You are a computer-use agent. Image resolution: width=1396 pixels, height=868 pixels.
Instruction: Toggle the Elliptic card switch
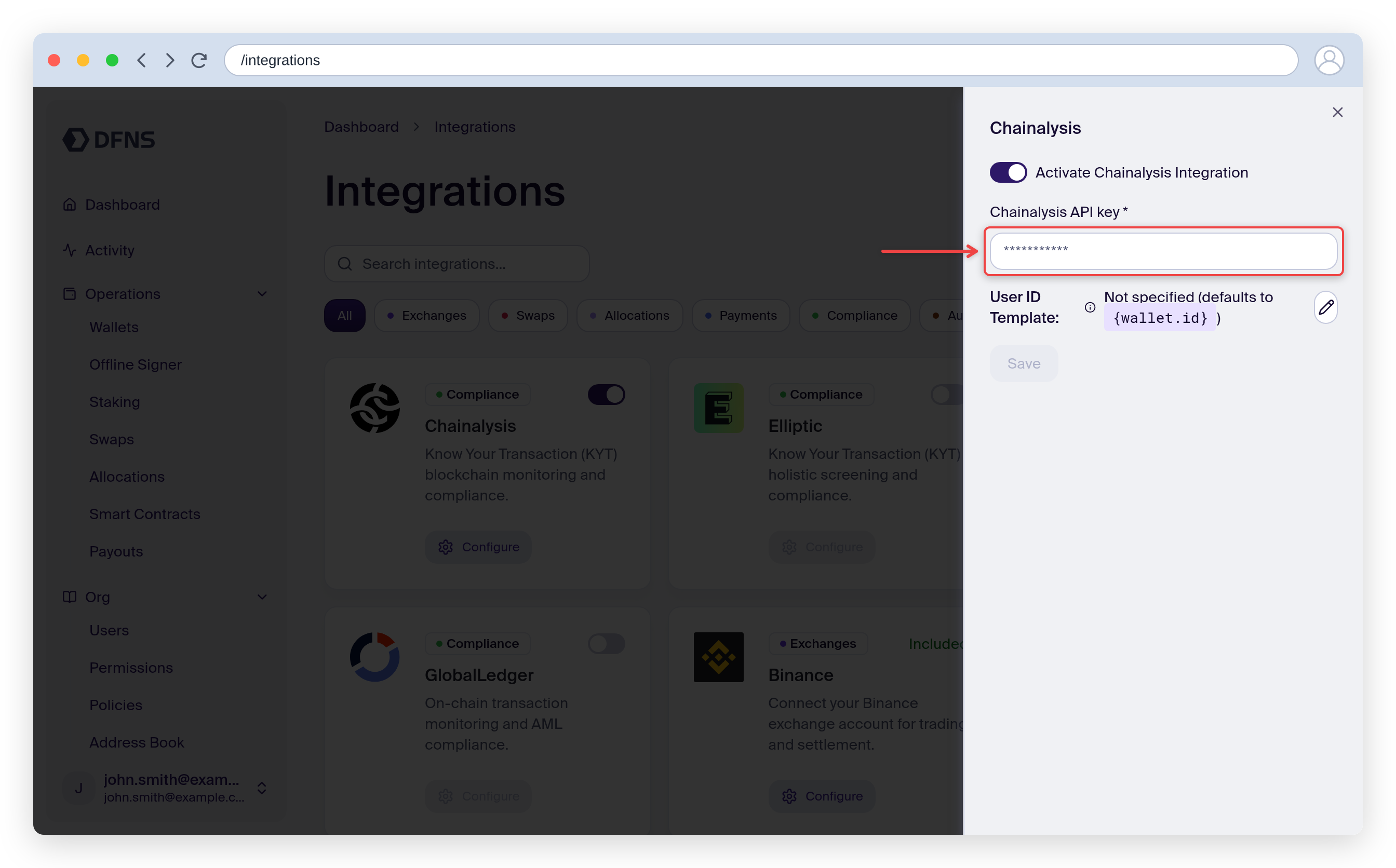click(946, 395)
